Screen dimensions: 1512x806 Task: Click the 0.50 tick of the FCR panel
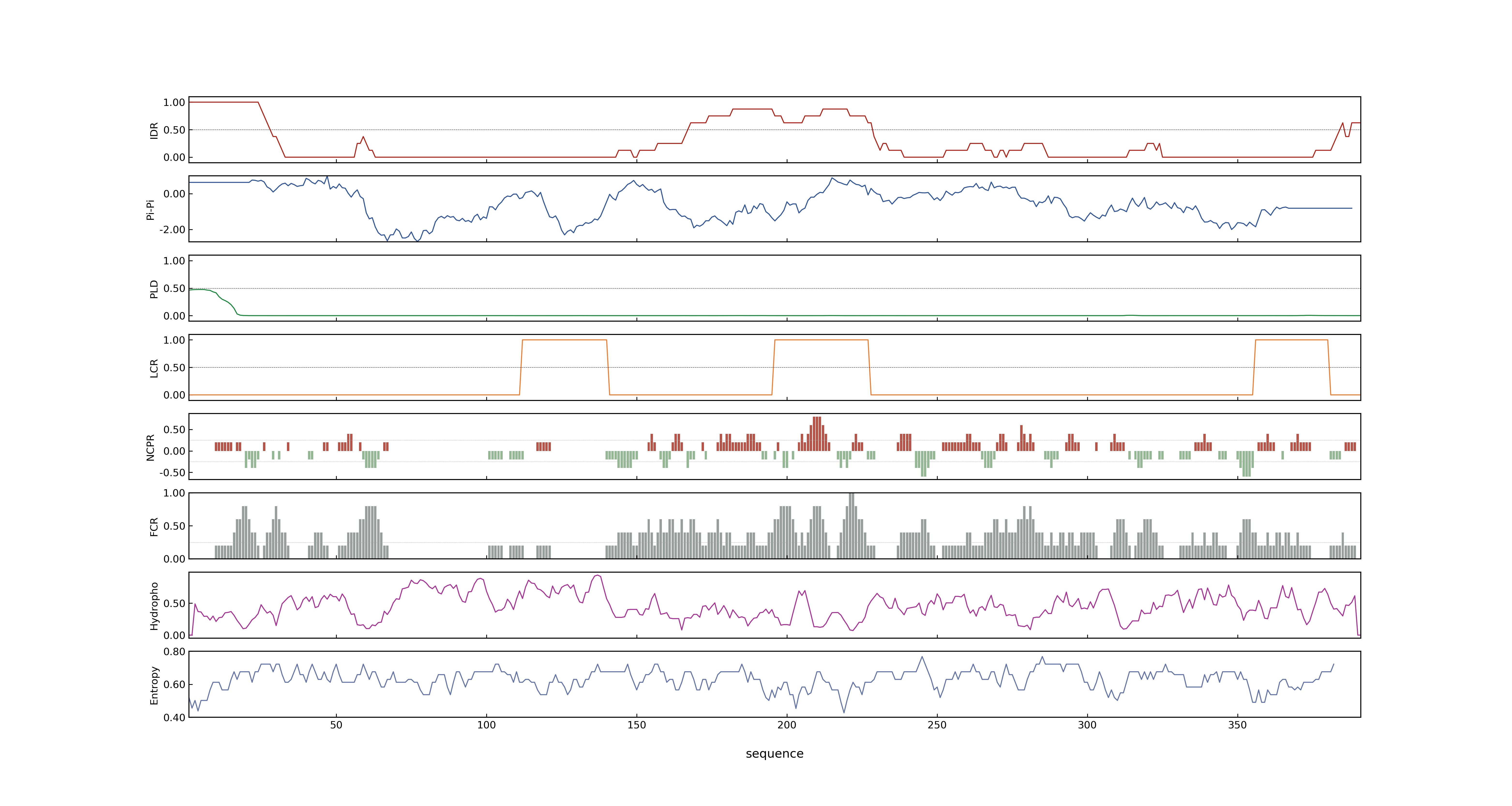tap(174, 526)
